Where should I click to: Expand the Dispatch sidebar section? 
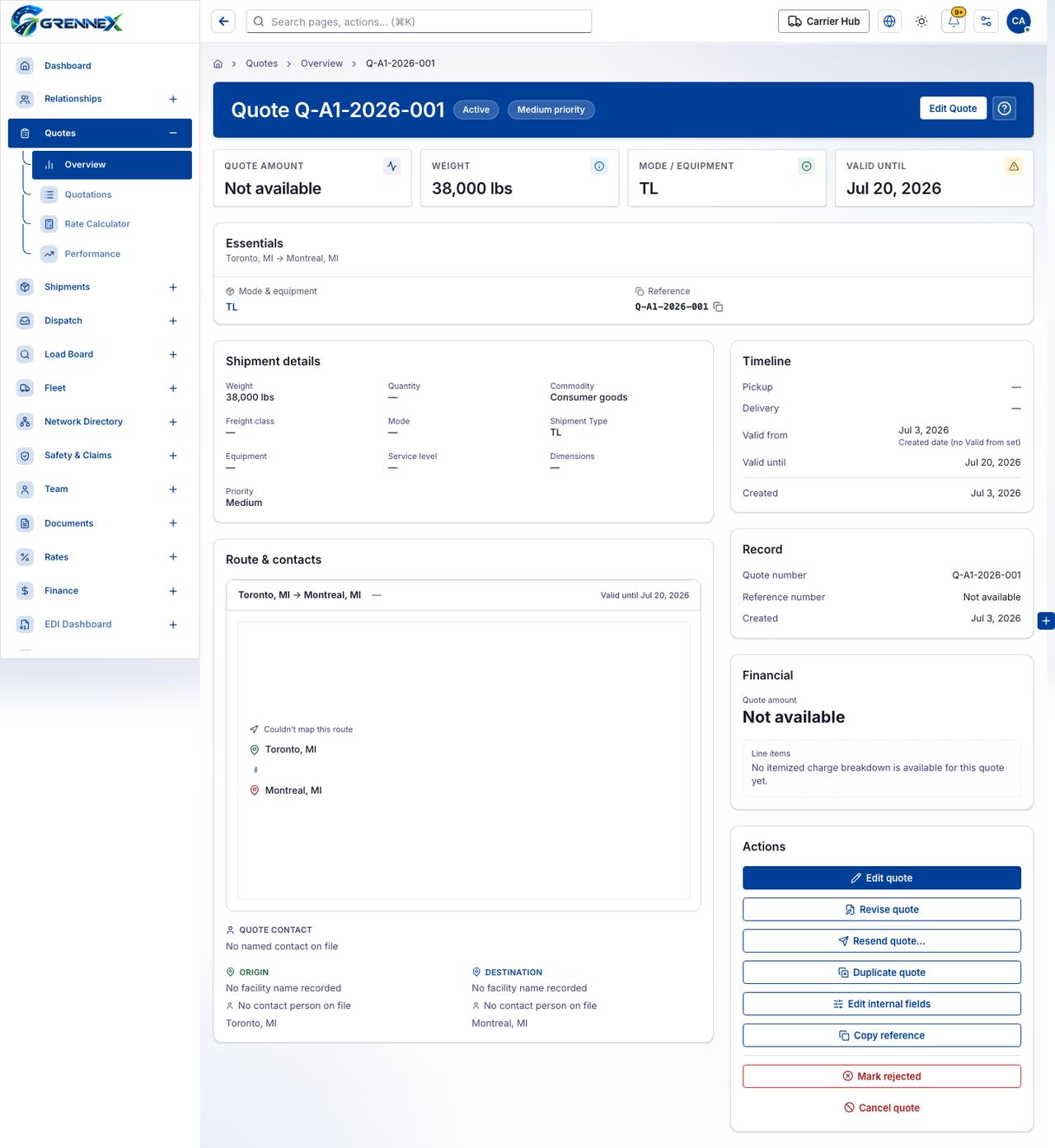(173, 321)
